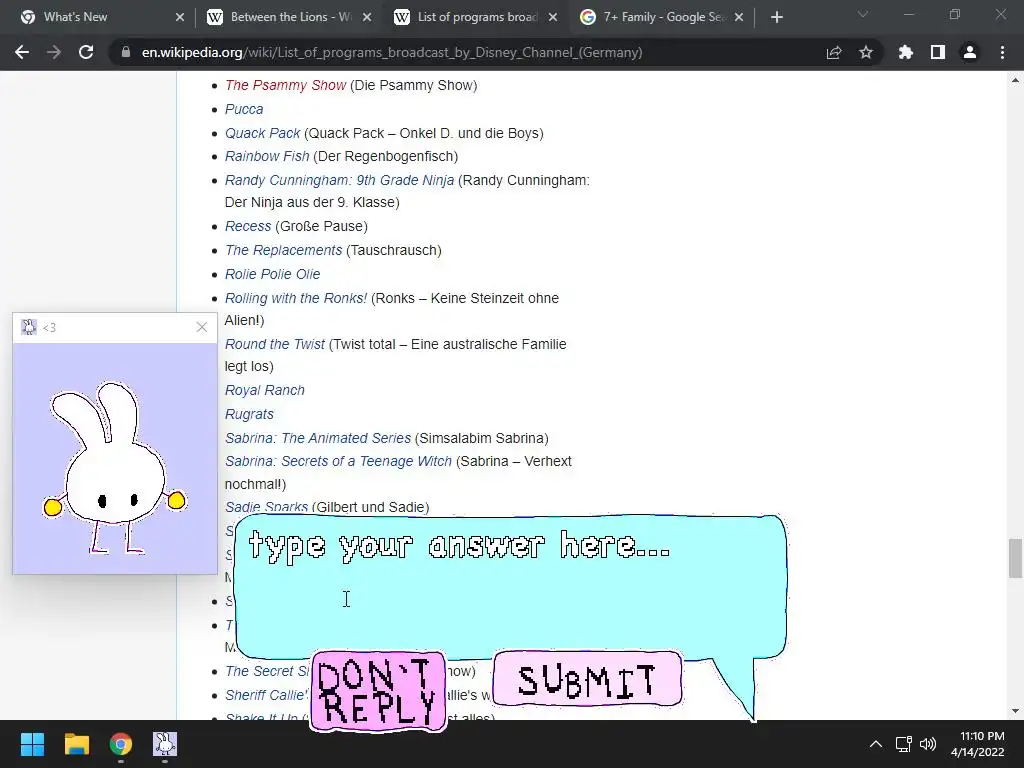Viewport: 1024px width, 768px height.
Task: Close the List of programs tab
Action: point(553,17)
